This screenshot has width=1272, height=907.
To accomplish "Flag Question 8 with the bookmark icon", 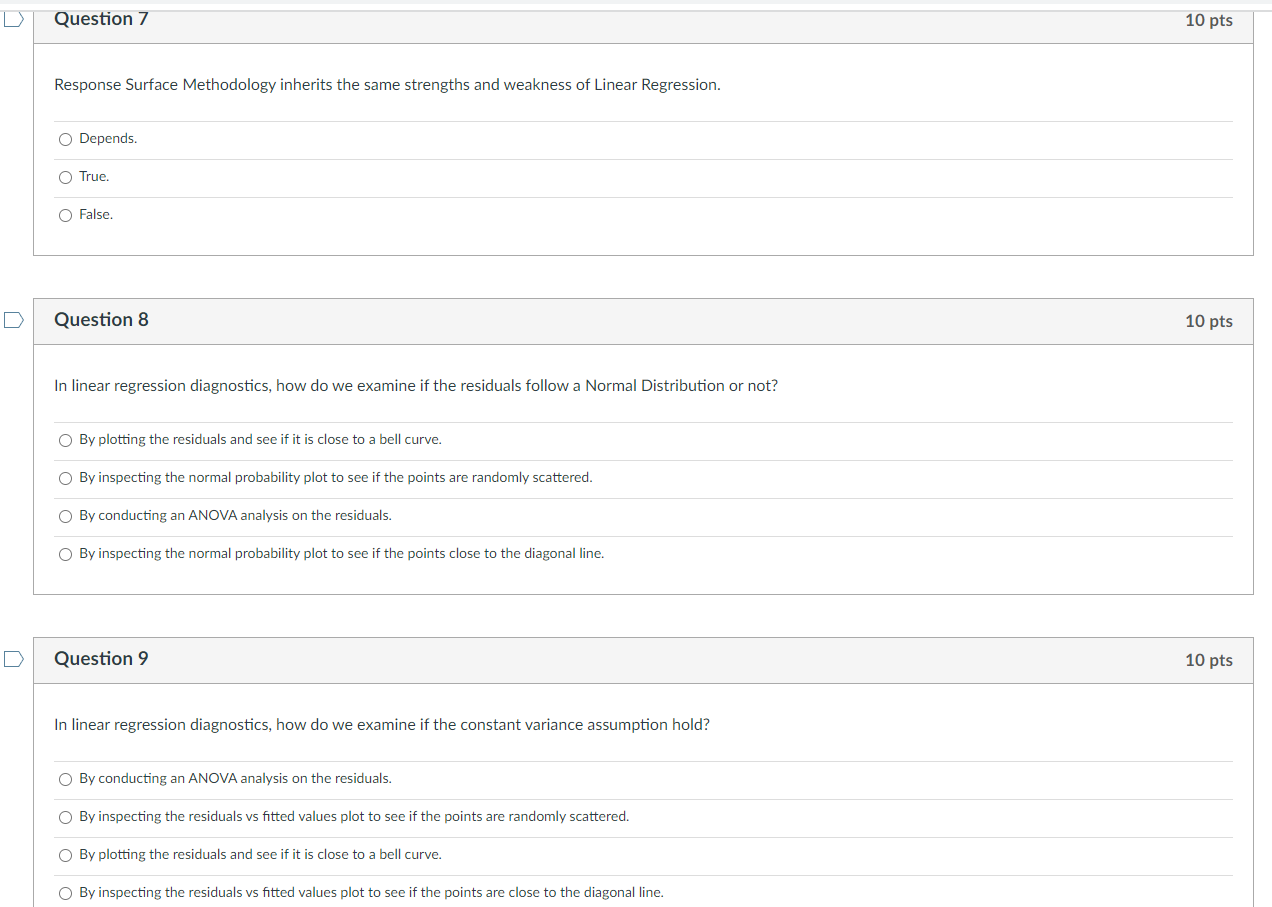I will 12,320.
